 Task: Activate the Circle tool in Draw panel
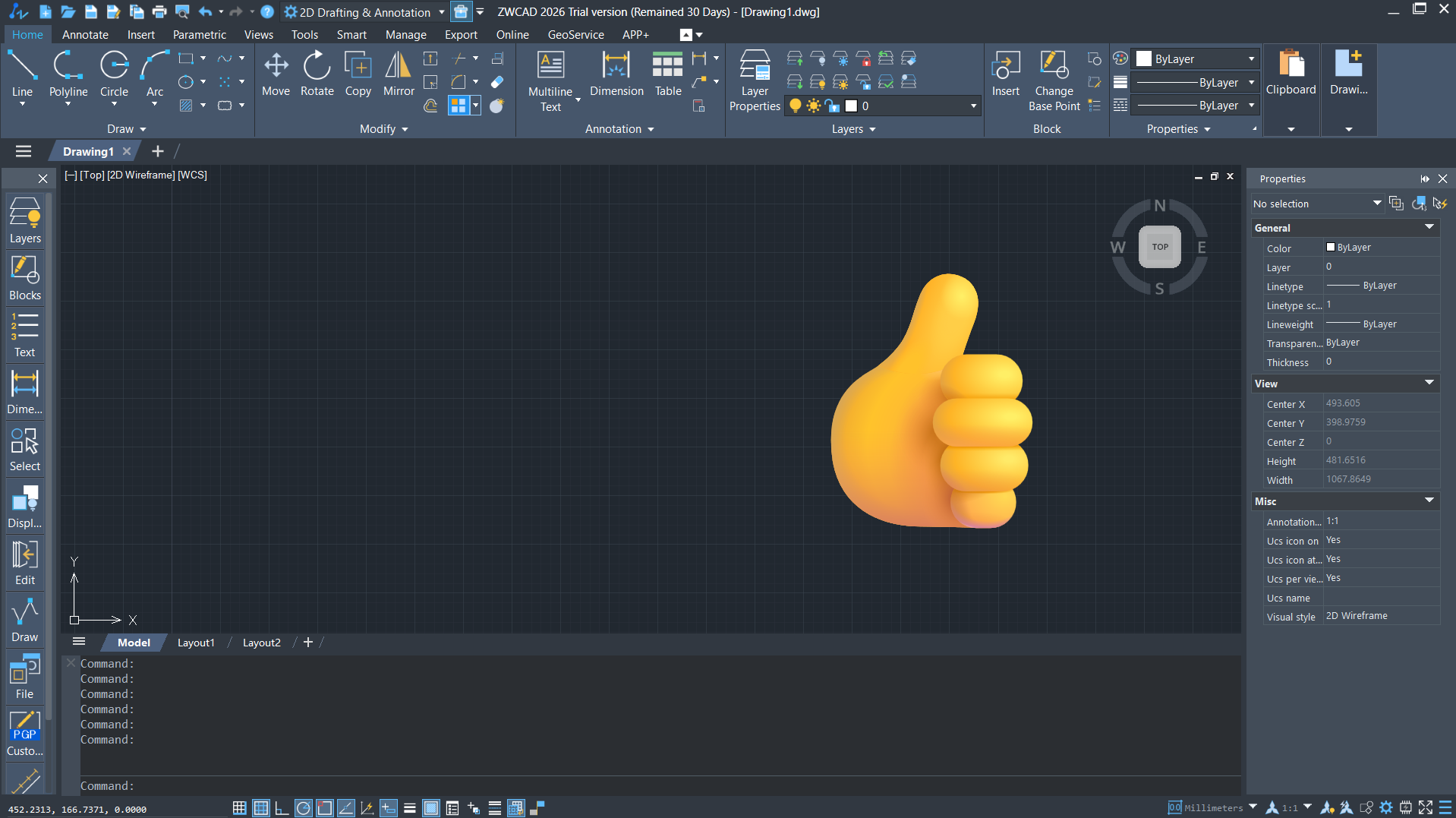(x=114, y=74)
